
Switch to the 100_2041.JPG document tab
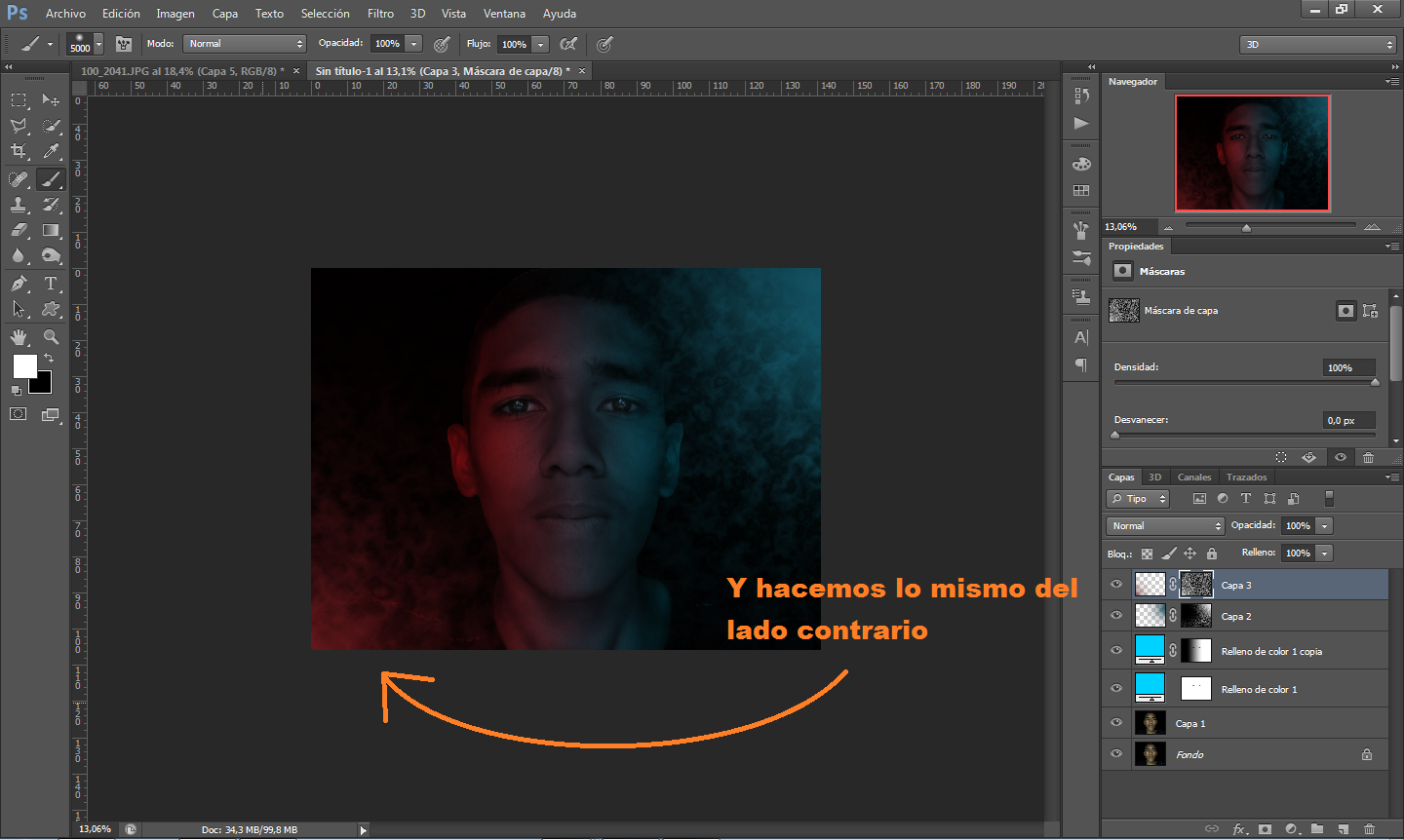[182, 71]
